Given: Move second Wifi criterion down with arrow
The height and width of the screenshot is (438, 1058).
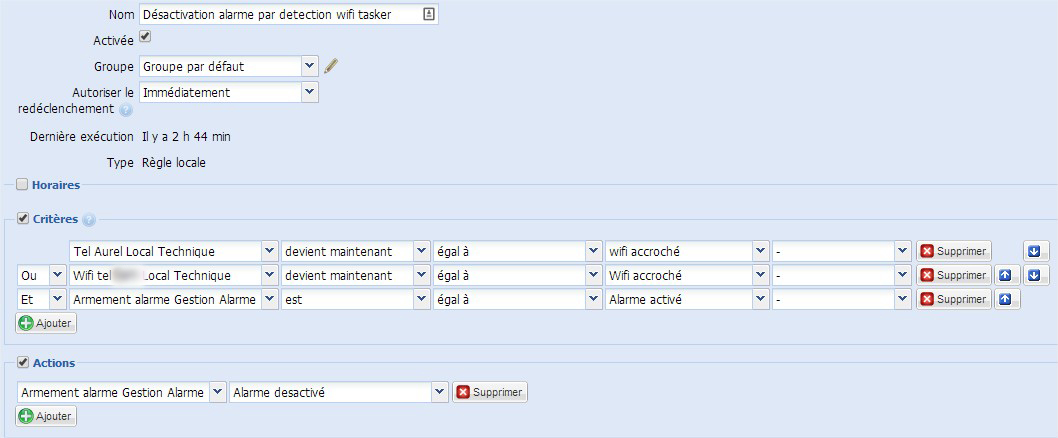Looking at the screenshot, I should (x=1036, y=275).
